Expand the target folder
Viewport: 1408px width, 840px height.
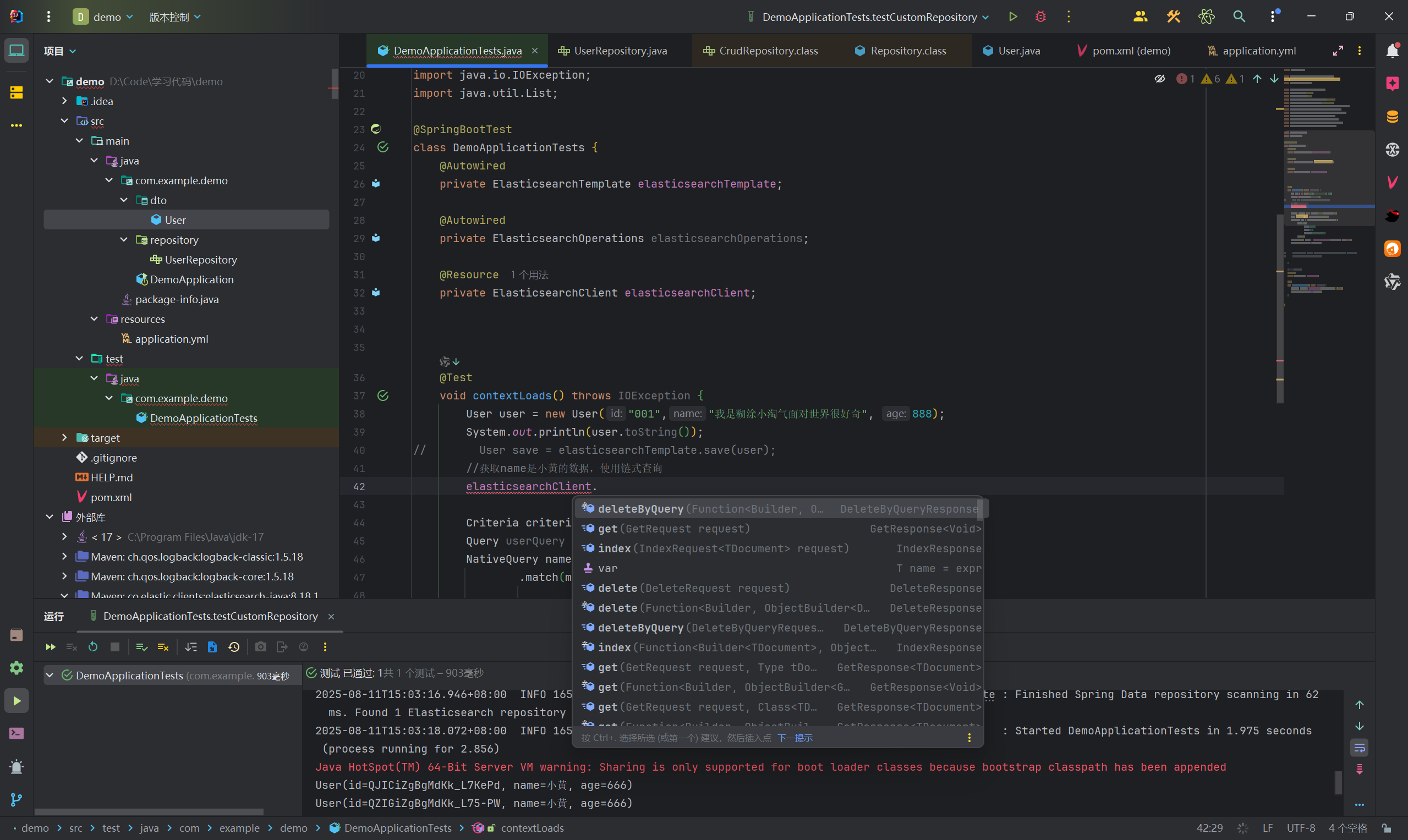64,437
